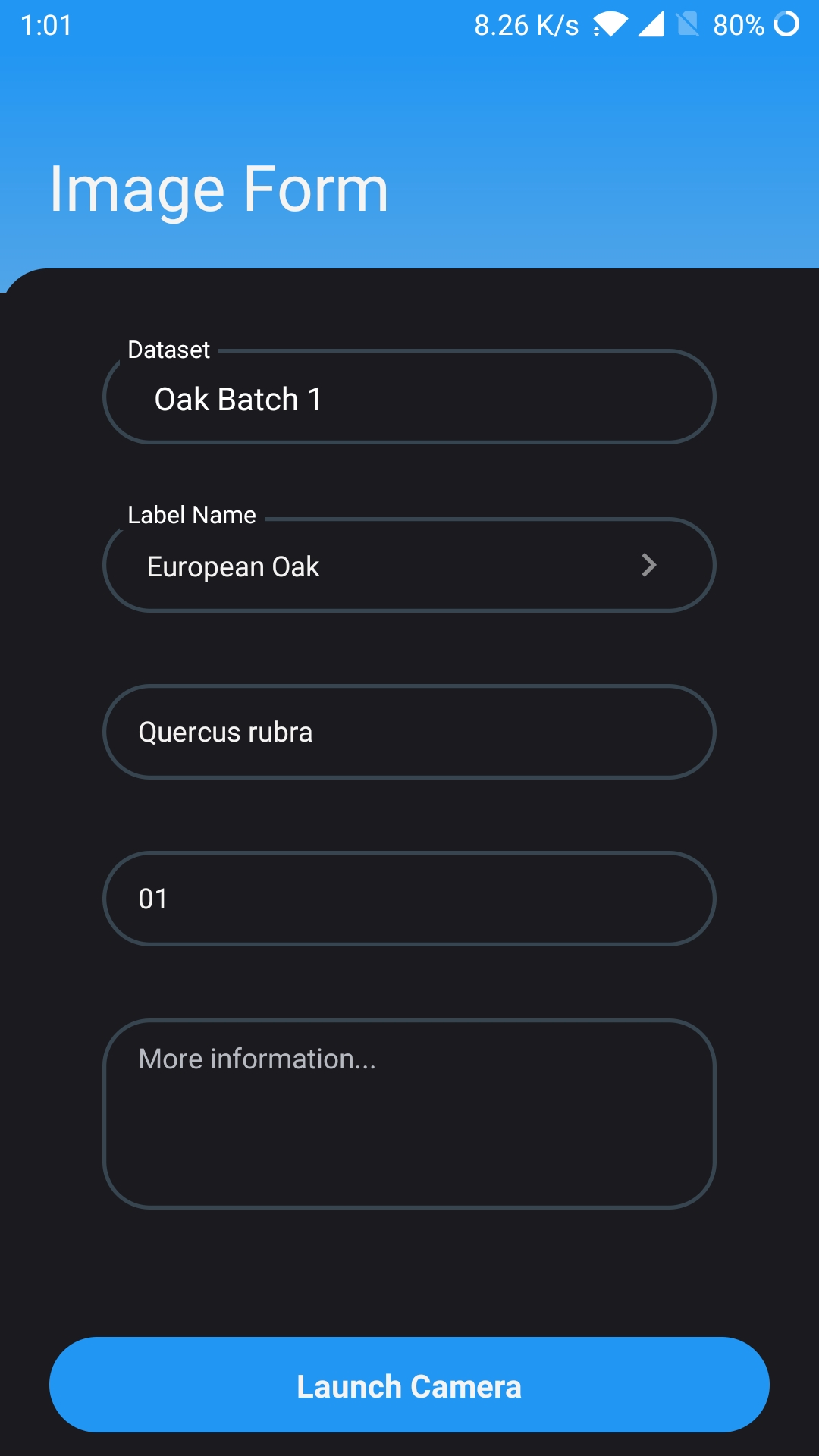Tap the Wi-Fi status icon

(610, 24)
